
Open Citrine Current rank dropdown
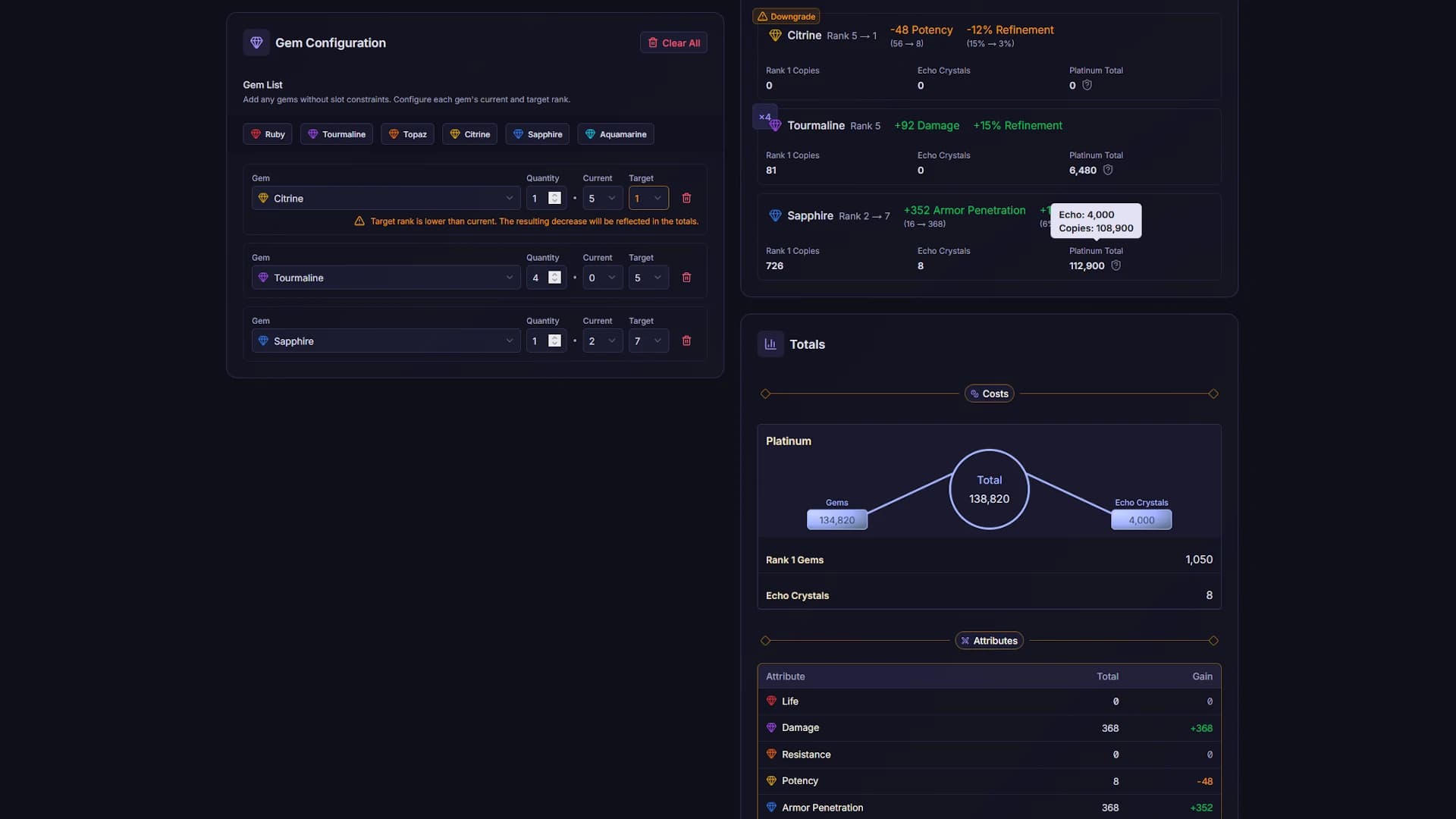[603, 198]
